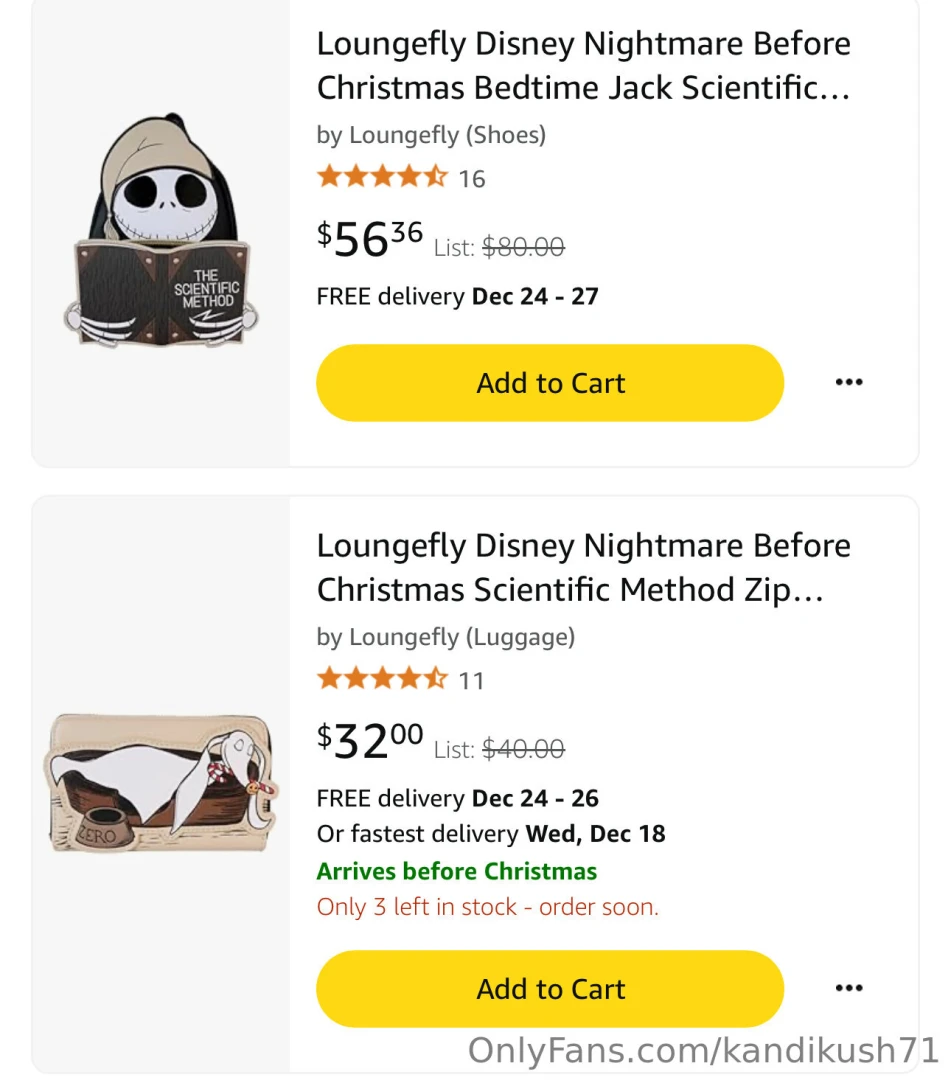Screen dimensions: 951x1080
Task: View Zero dog wallet product image
Action: pyautogui.click(x=162, y=783)
